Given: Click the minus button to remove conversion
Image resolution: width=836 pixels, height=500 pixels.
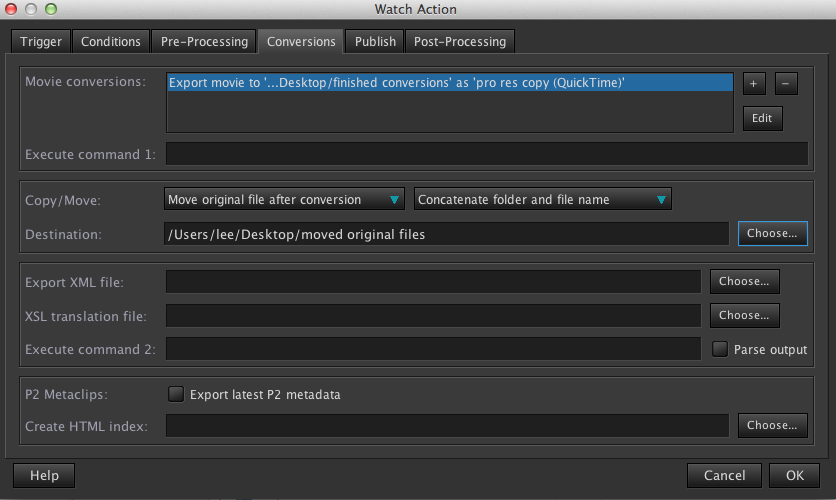Looking at the screenshot, I should pyautogui.click(x=786, y=84).
